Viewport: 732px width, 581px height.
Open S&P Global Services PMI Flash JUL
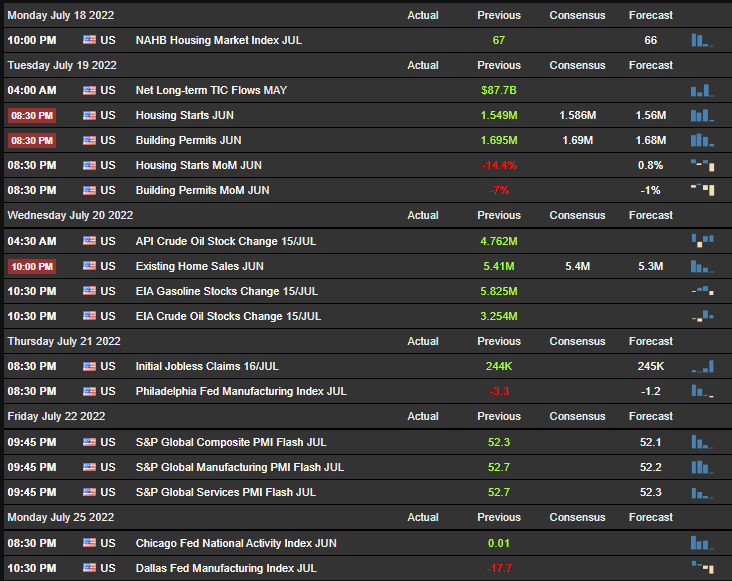225,492
